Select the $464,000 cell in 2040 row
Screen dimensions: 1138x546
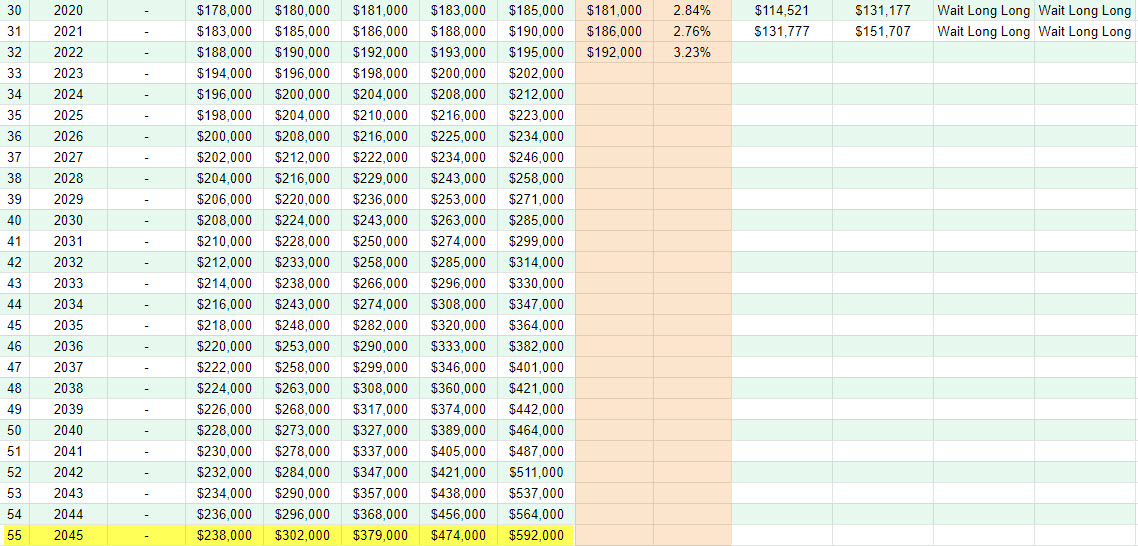tap(536, 431)
